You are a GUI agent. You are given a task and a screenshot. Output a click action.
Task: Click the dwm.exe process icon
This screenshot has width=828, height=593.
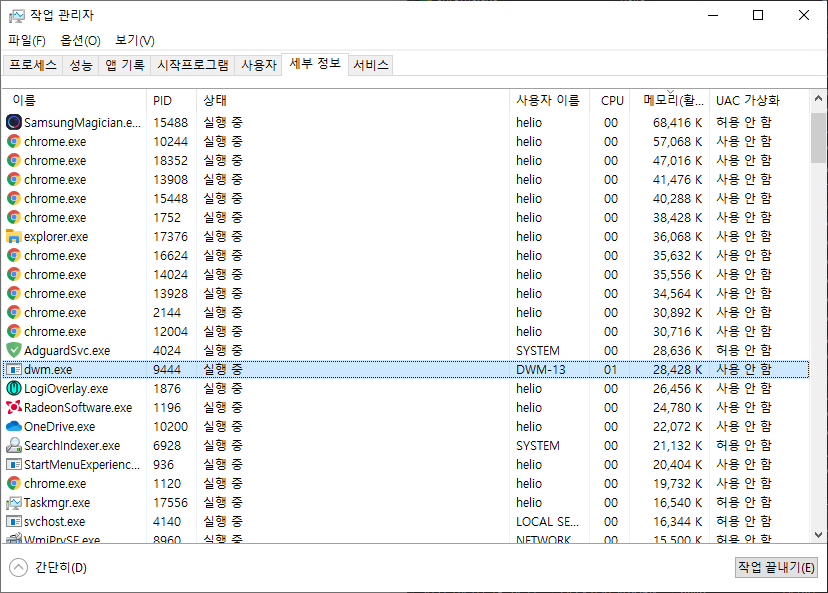pyautogui.click(x=14, y=370)
